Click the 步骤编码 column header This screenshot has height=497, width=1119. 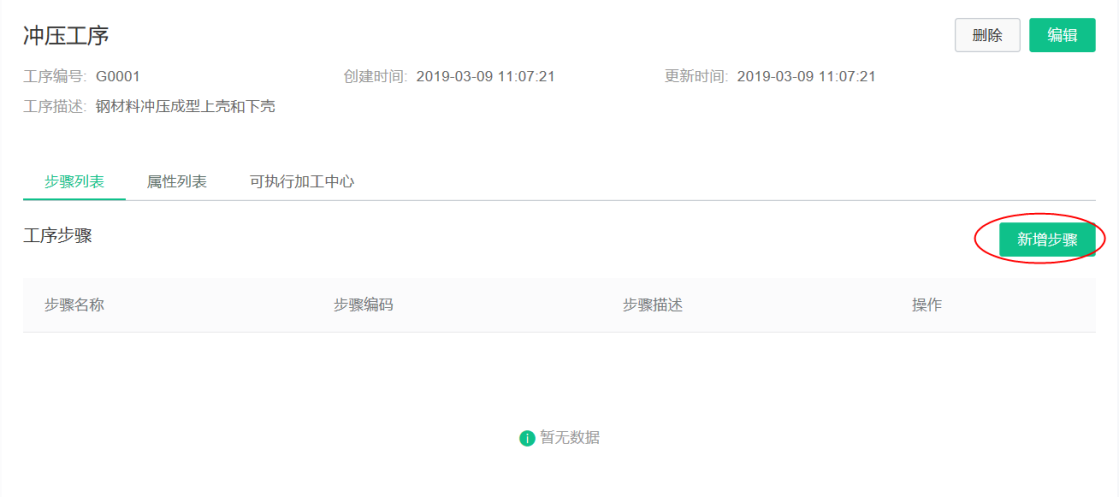pyautogui.click(x=363, y=305)
